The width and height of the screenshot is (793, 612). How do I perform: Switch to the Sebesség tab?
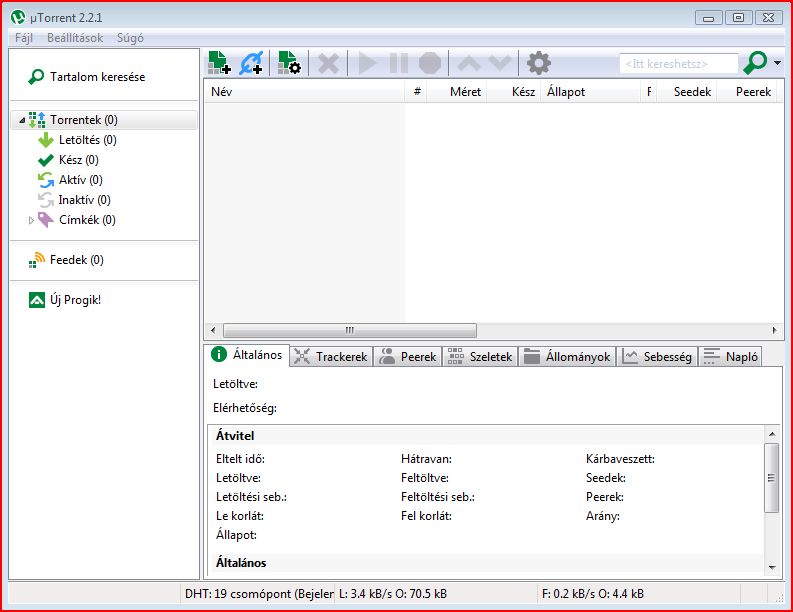pos(657,357)
